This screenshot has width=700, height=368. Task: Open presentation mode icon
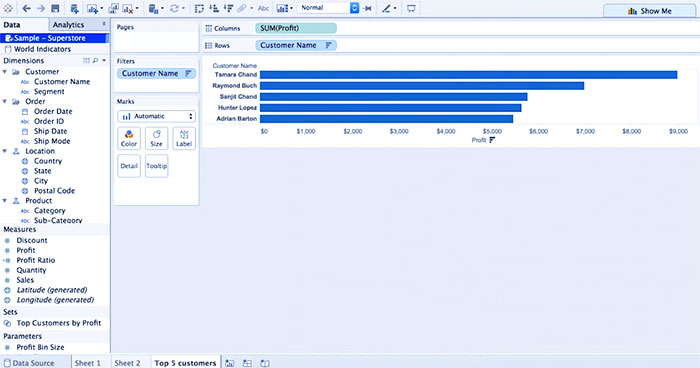(x=411, y=8)
